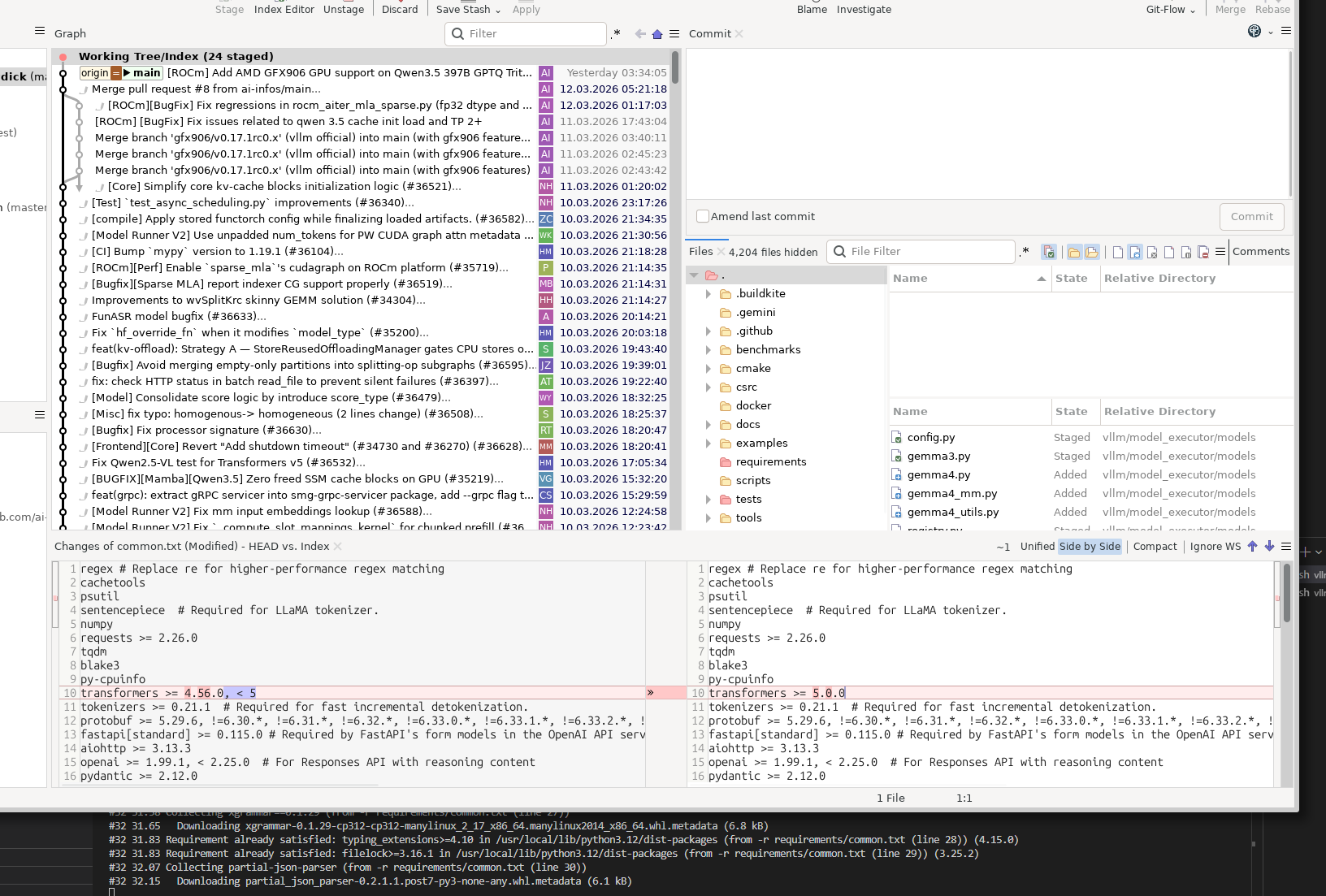Switch to Unified diff view
Screen dimensions: 1326x896
[1037, 547]
